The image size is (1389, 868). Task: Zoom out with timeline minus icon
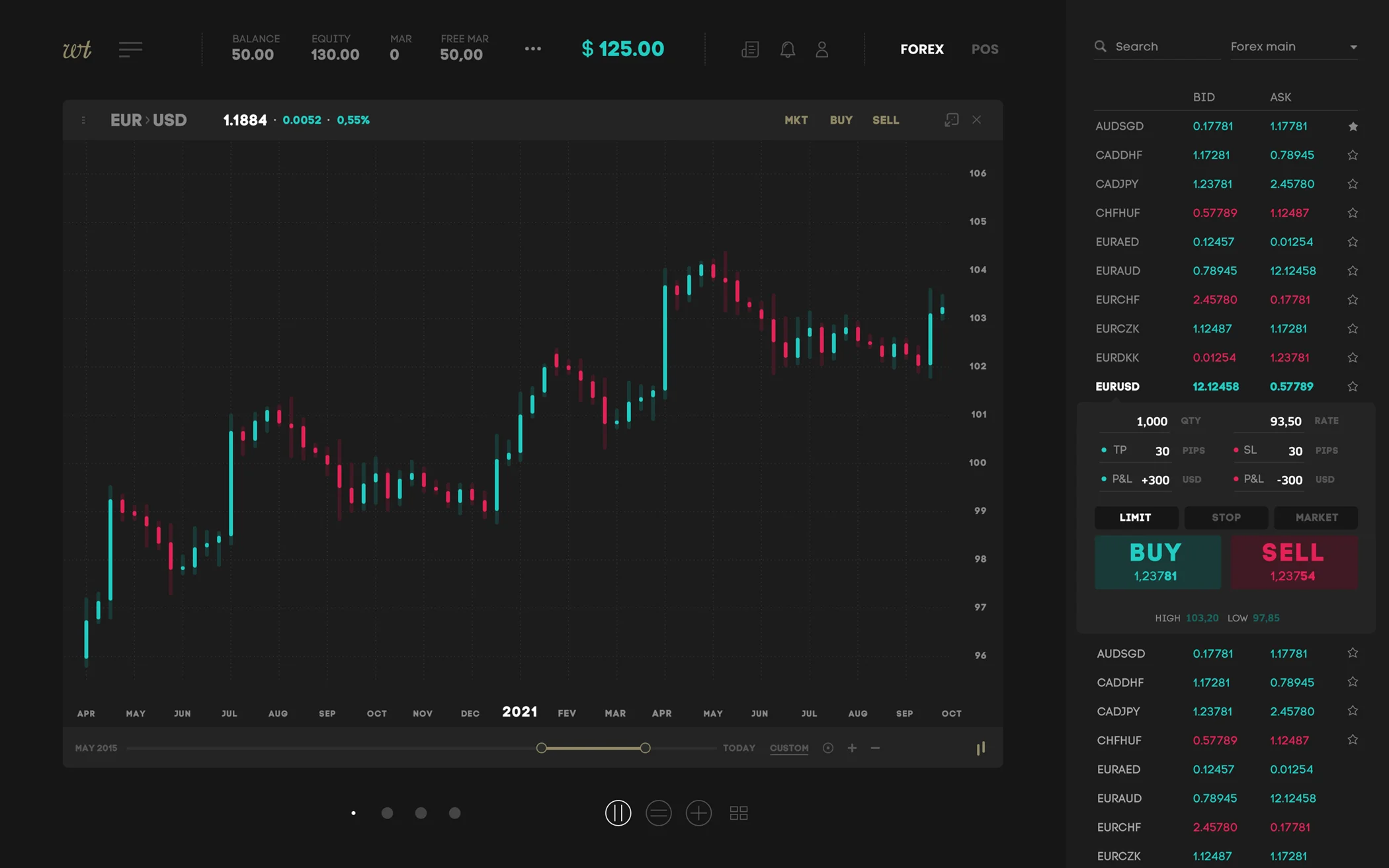tap(875, 748)
